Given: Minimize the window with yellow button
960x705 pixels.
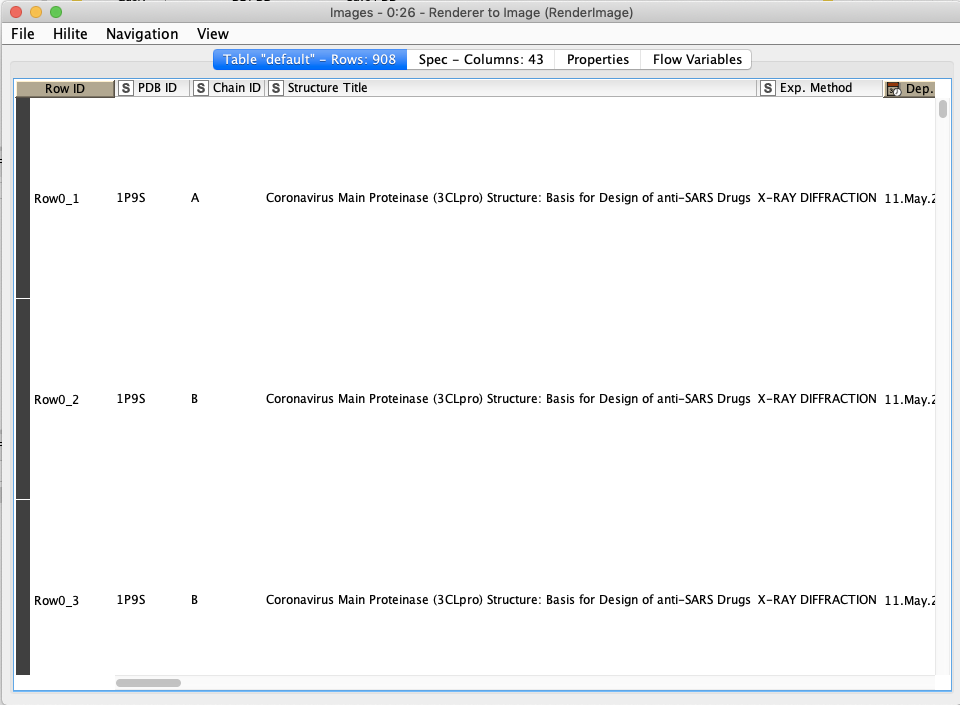Looking at the screenshot, I should click(x=36, y=12).
